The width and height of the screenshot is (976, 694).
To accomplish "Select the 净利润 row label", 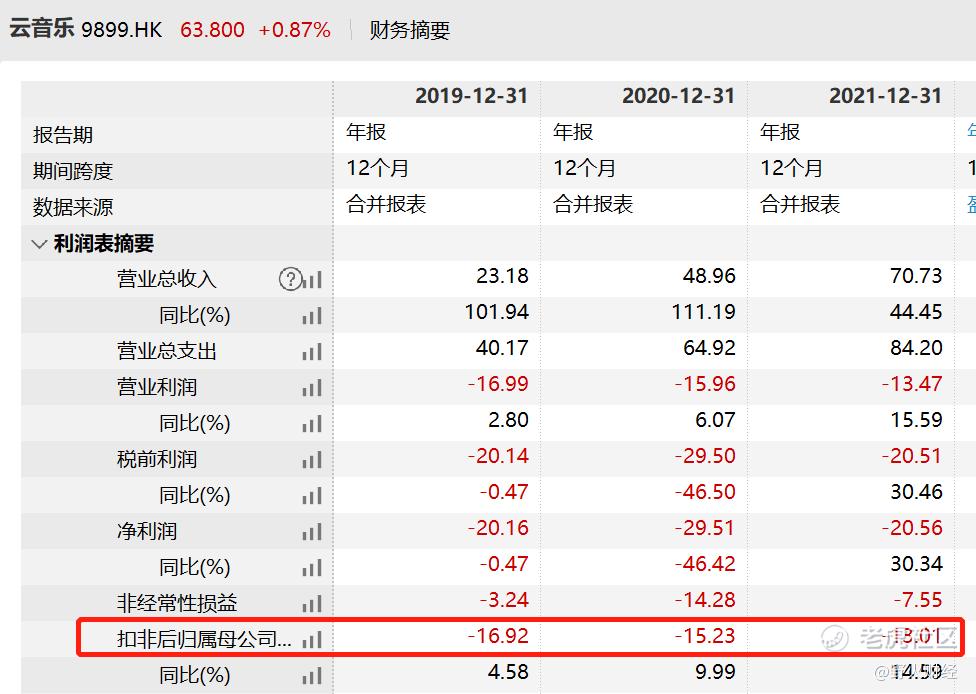I will click(147, 532).
